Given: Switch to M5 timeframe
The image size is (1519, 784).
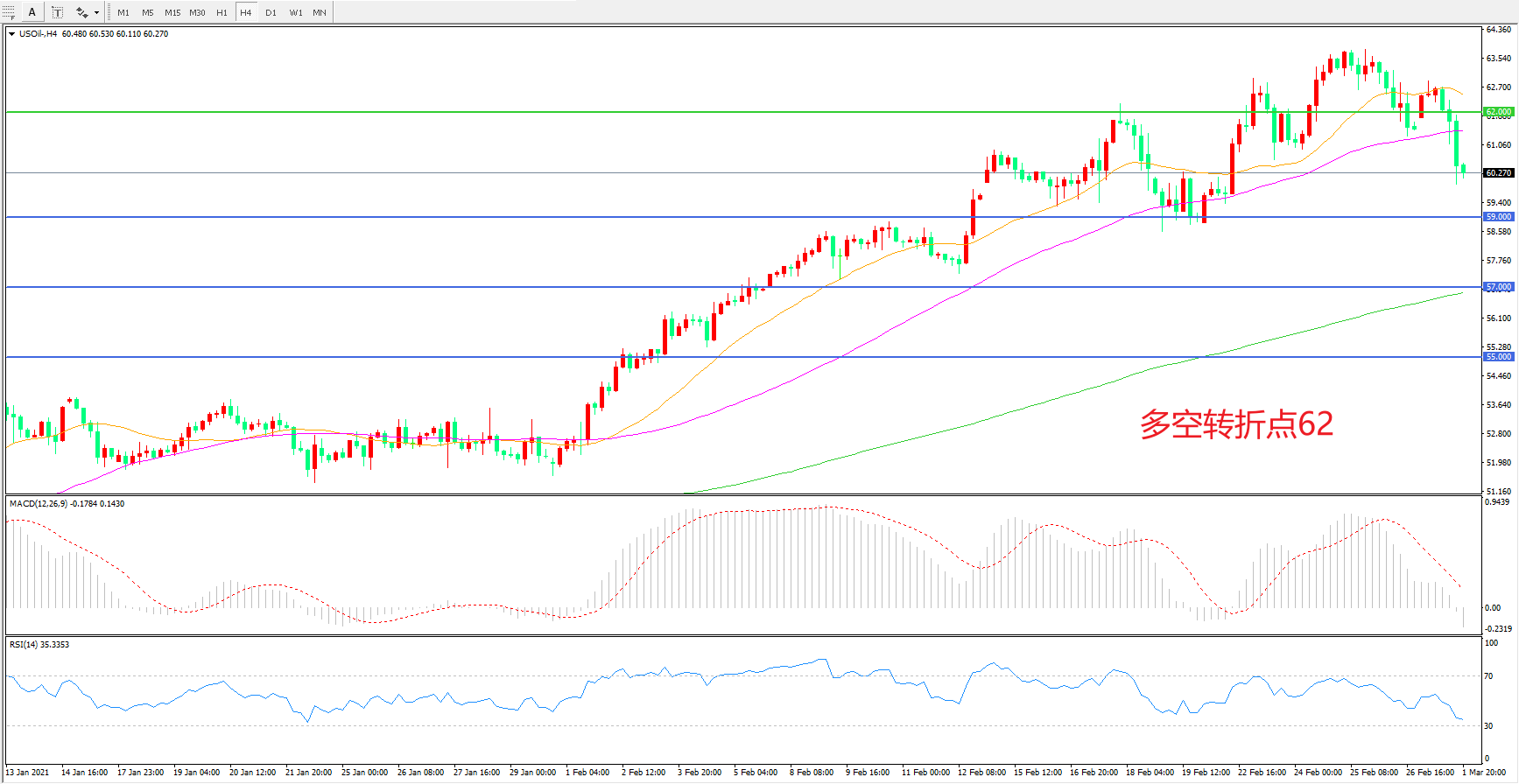Looking at the screenshot, I should coord(147,12).
